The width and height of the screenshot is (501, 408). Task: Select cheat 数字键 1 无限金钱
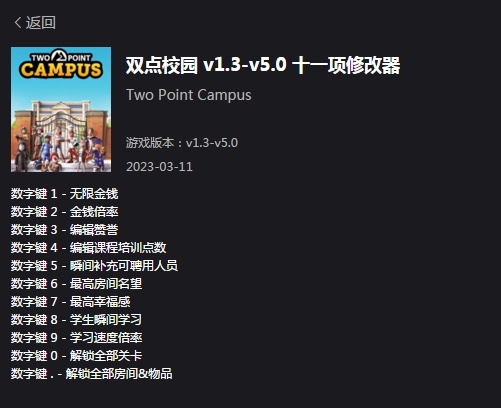tap(64, 194)
